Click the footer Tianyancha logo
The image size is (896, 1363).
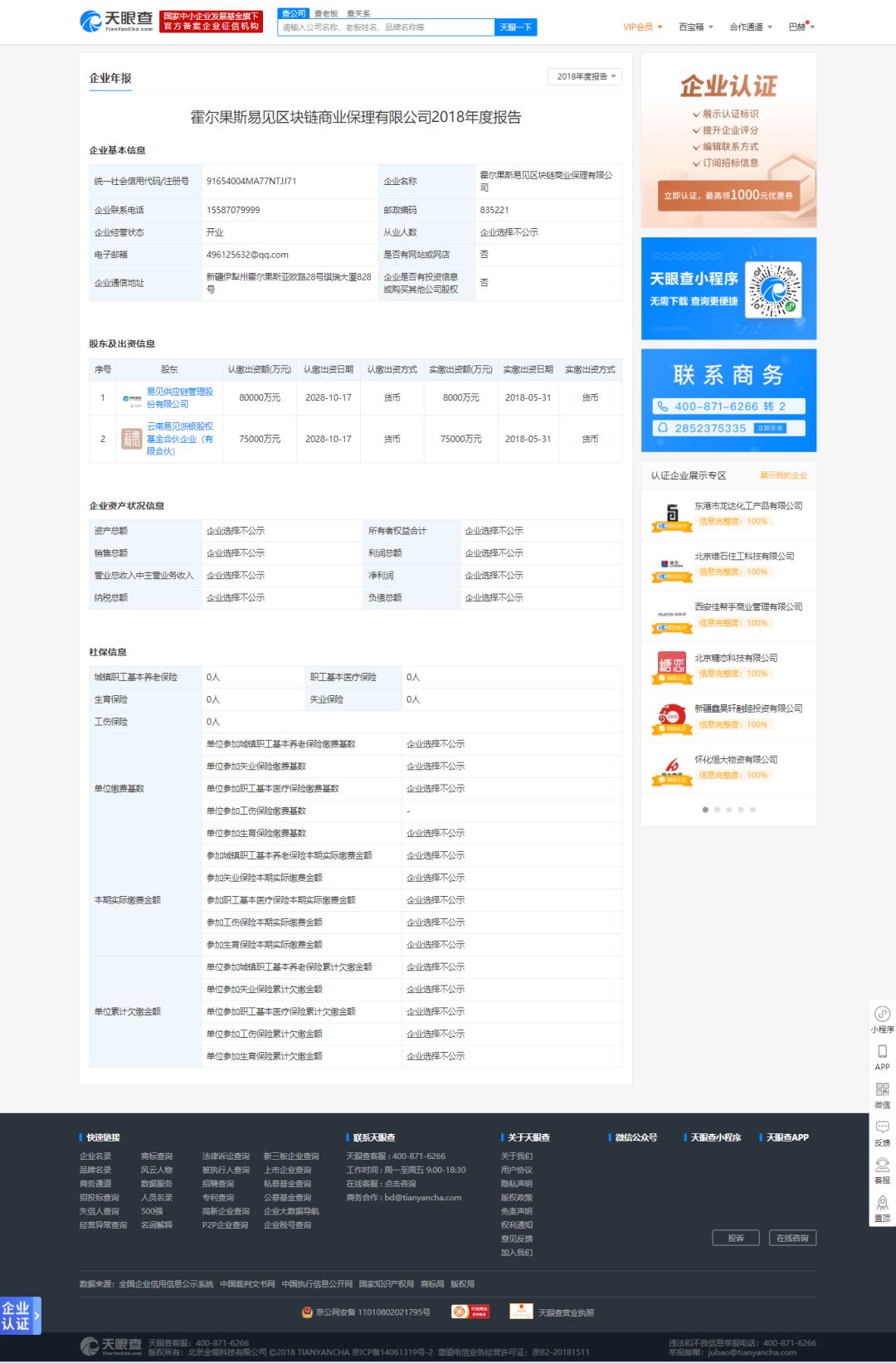[x=111, y=1346]
